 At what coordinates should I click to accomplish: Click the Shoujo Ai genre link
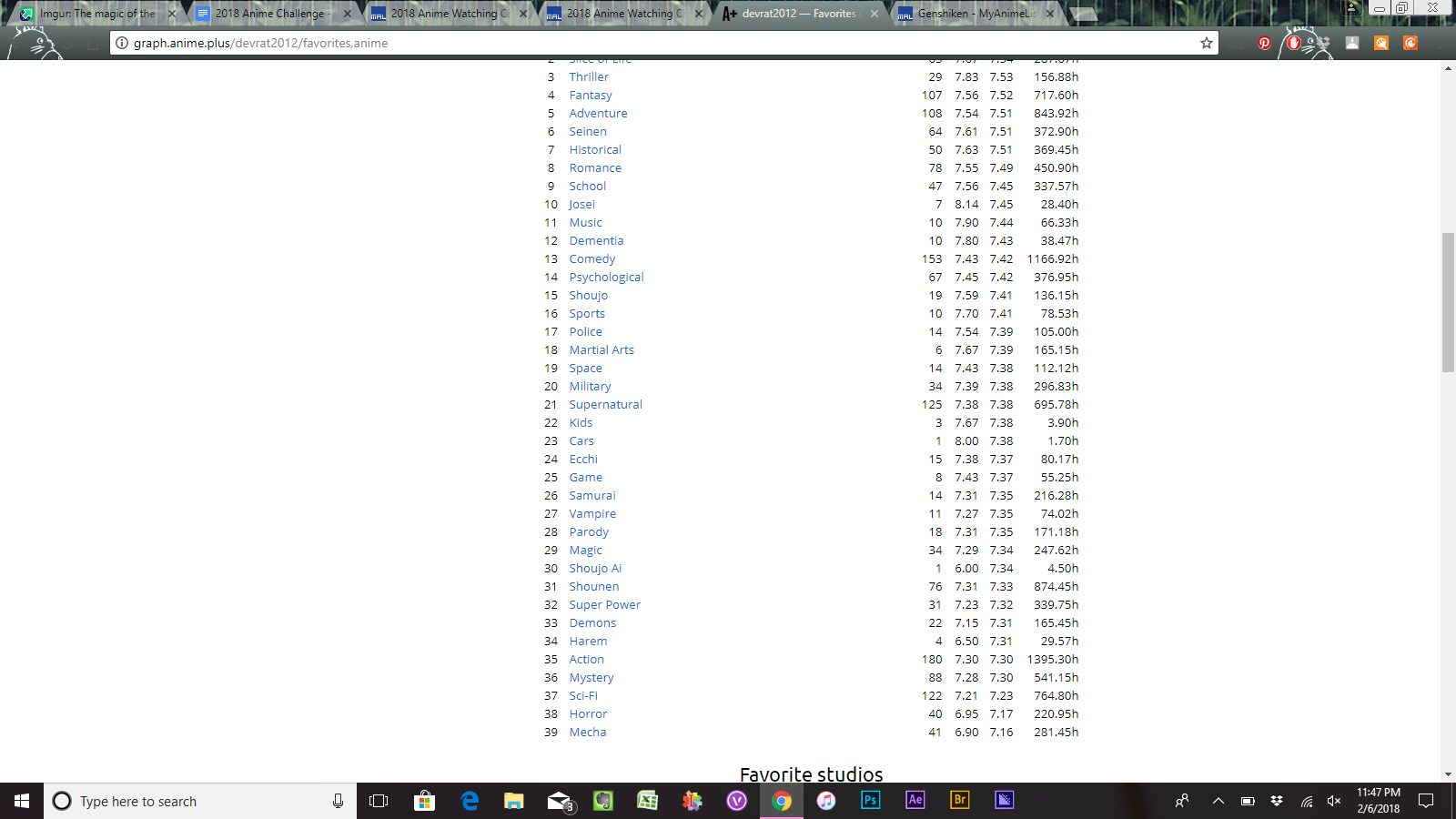click(x=595, y=569)
